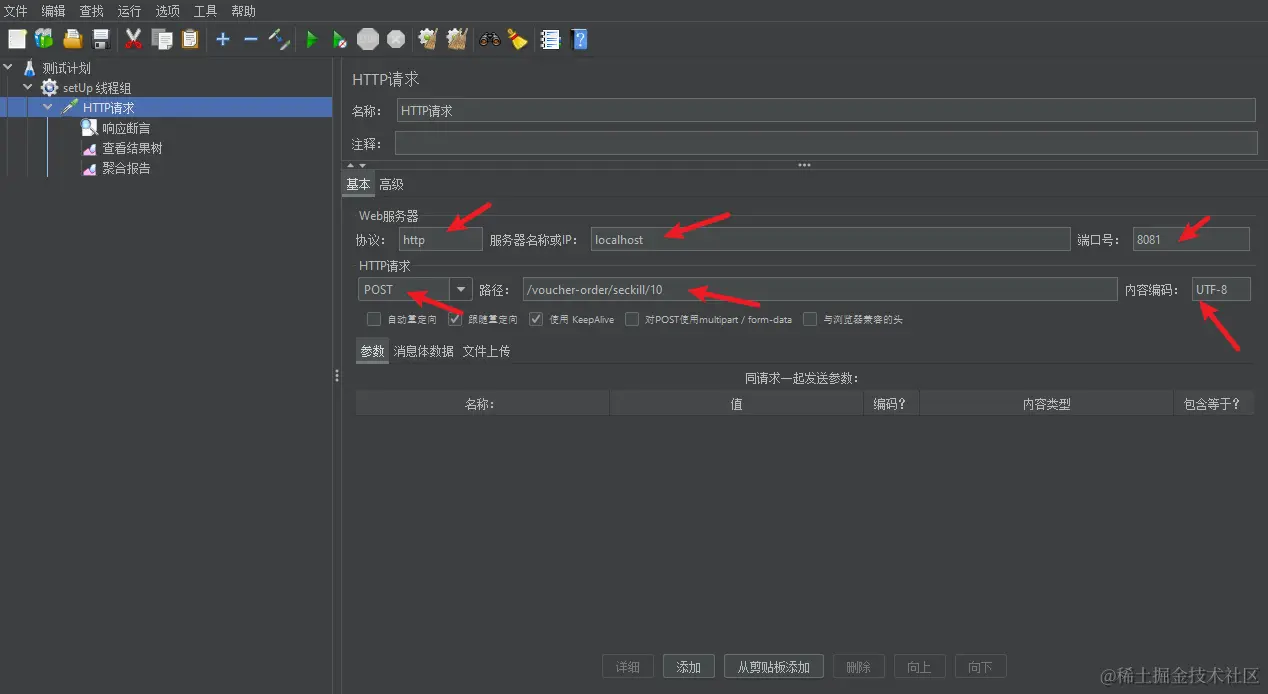Screen dimensions: 1268x694
Task: Click the Cut scissors icon
Action: point(133,39)
